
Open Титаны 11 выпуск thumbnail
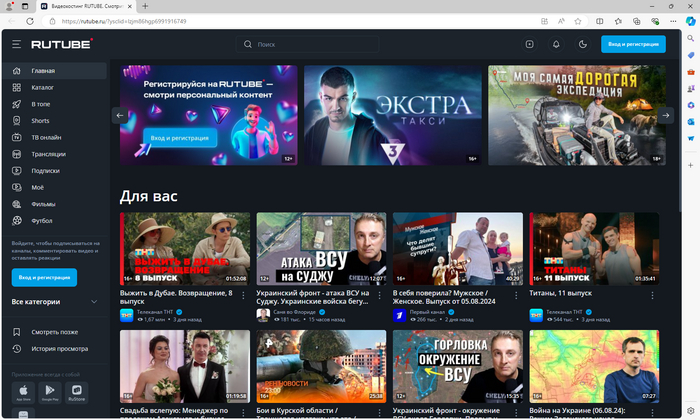click(594, 249)
